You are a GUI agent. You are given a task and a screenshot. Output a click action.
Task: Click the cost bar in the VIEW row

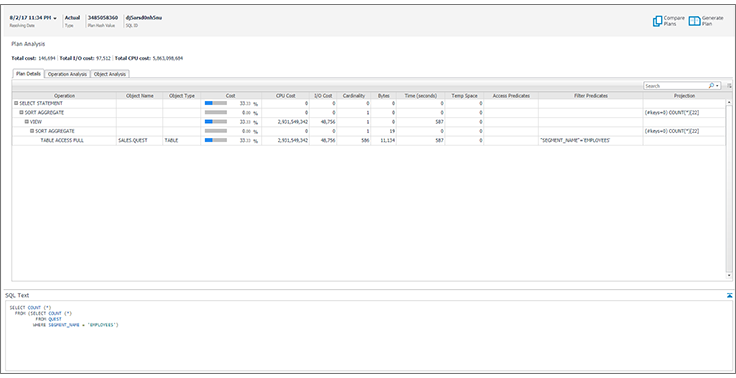coord(216,122)
